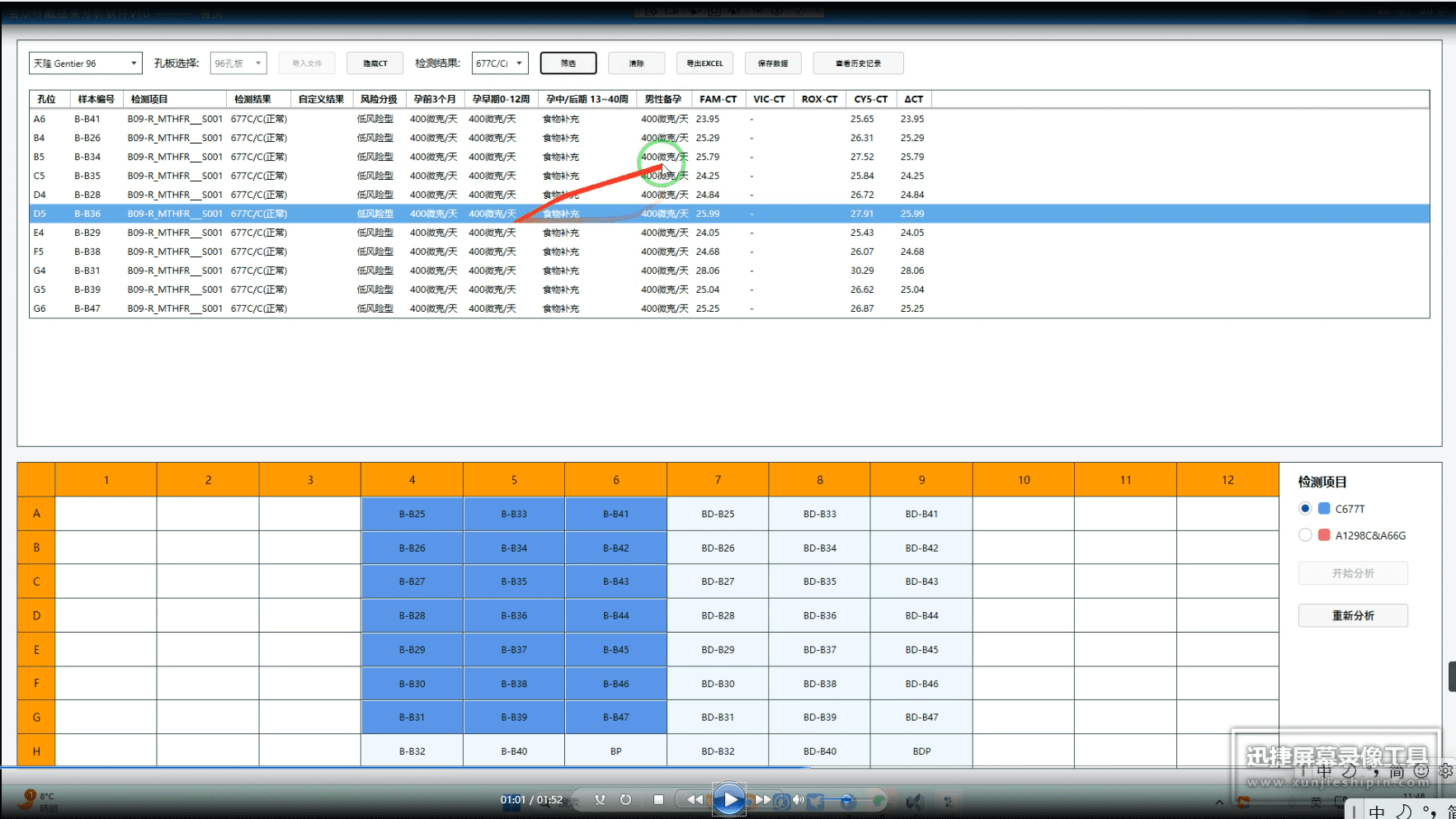The height and width of the screenshot is (819, 1456).
Task: Click the 保存数据 button
Action: 773,64
